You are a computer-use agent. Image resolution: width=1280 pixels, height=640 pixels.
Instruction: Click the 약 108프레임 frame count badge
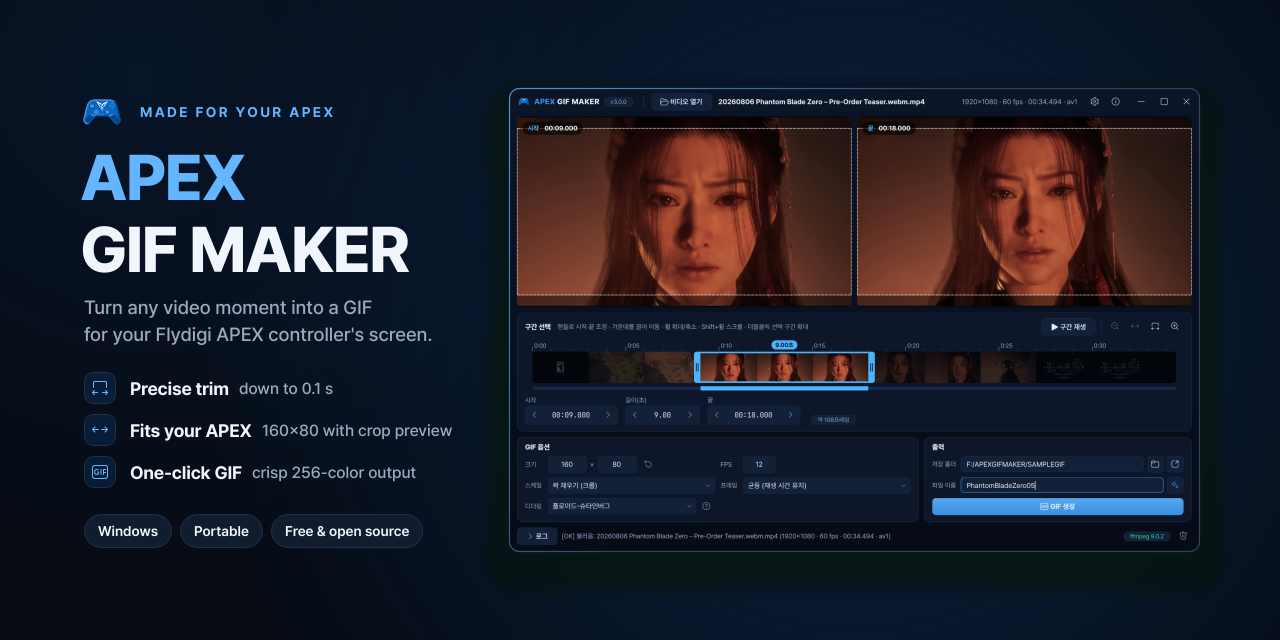(832, 420)
